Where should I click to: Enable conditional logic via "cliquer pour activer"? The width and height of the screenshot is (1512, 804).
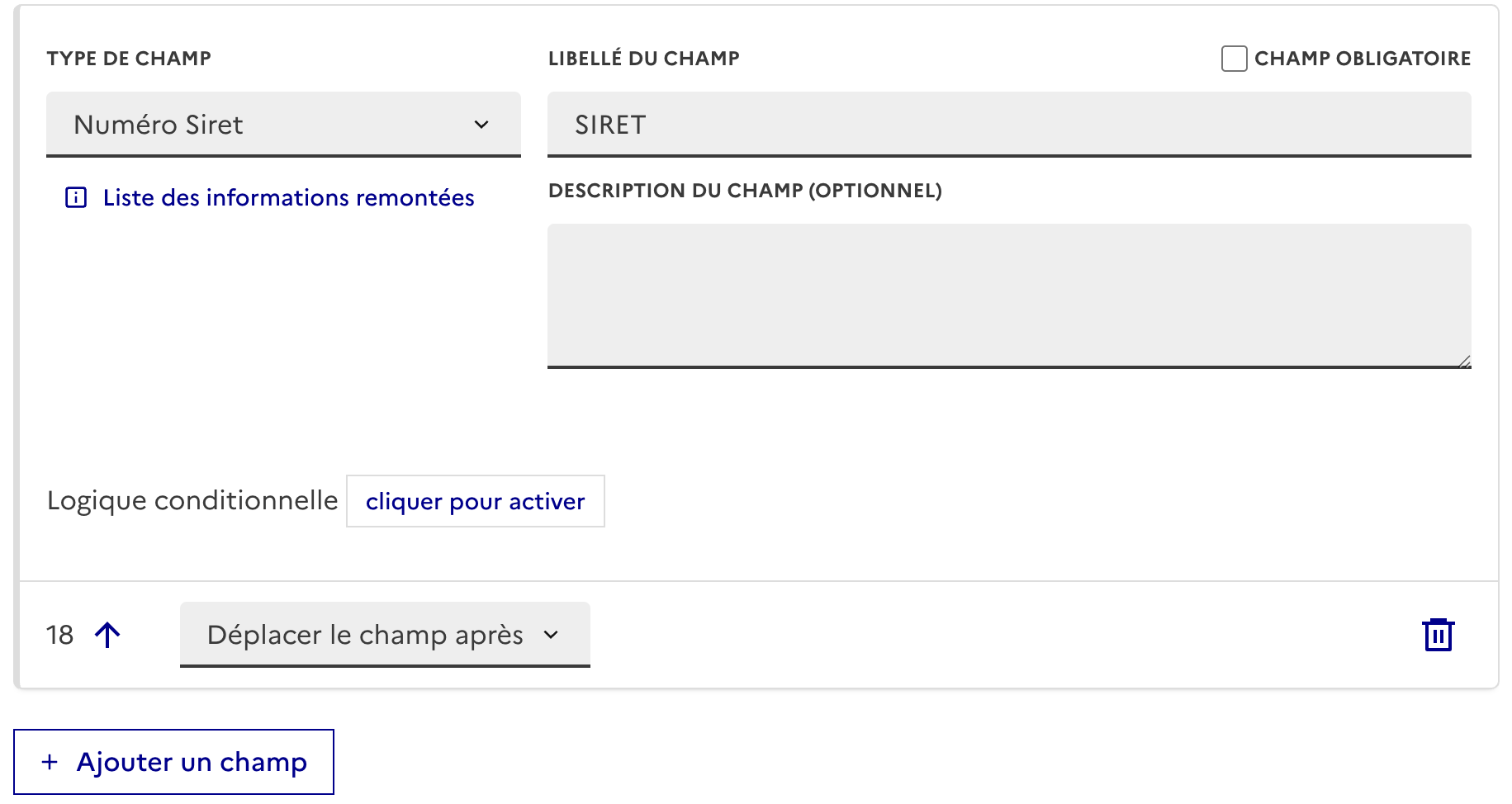click(475, 501)
